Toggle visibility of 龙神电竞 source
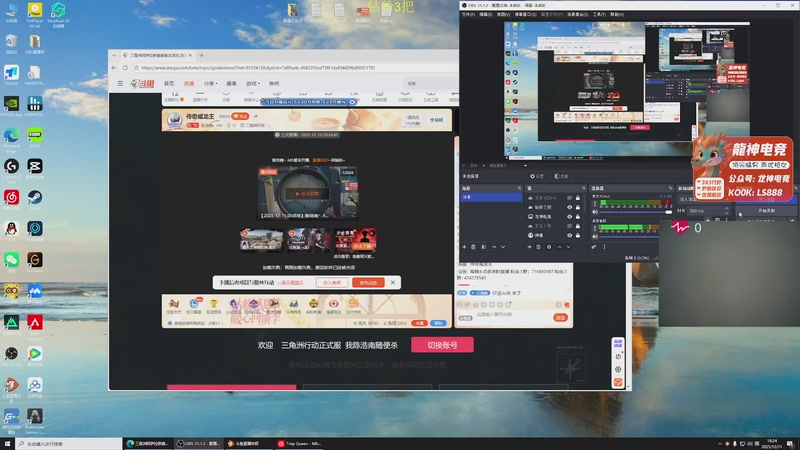The image size is (800, 450). click(569, 216)
